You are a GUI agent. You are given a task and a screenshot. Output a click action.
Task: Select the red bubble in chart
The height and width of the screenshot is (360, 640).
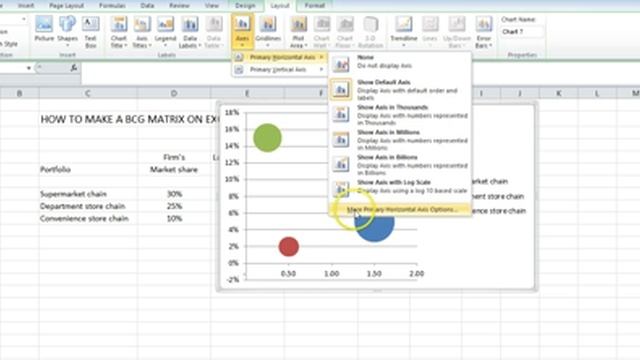pos(289,247)
